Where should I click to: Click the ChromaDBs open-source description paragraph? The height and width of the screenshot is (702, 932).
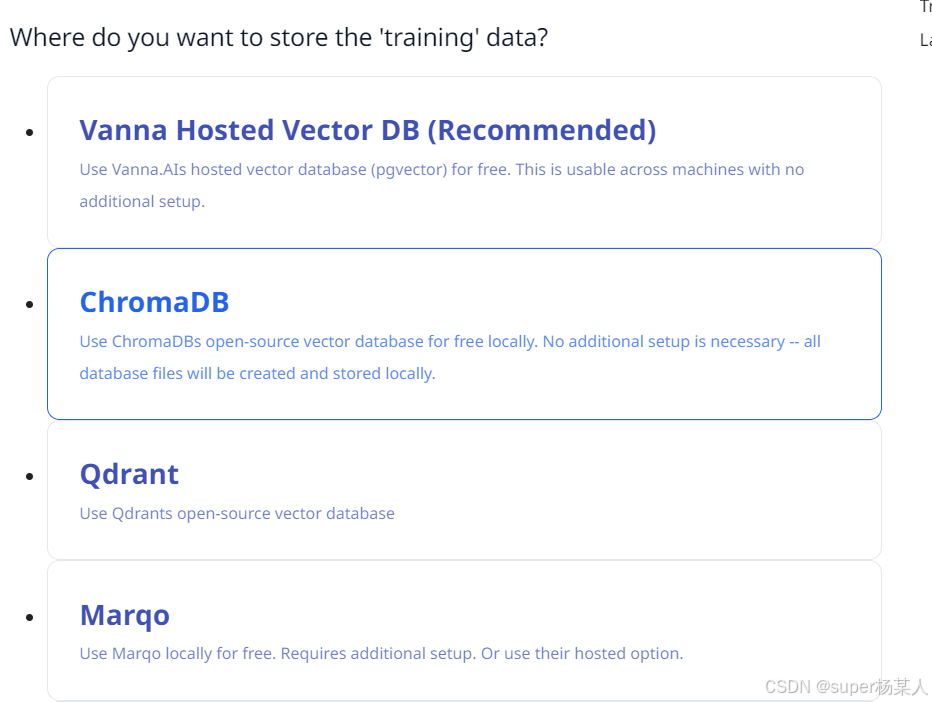coord(450,342)
